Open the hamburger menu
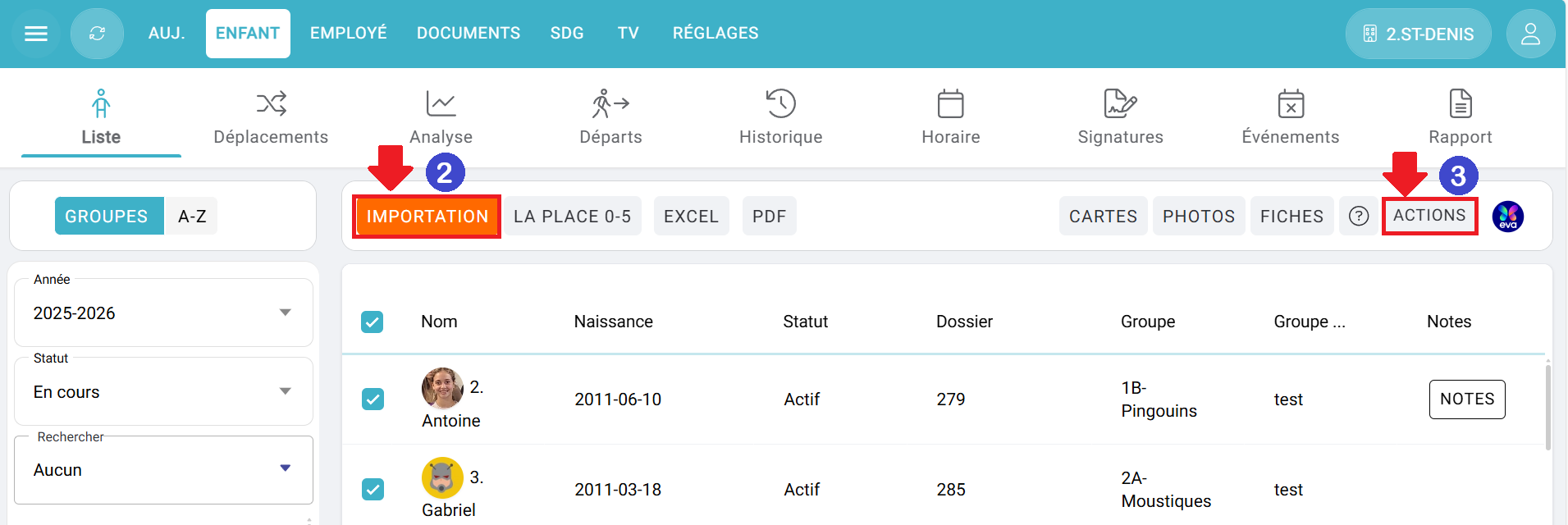1568x525 pixels. pos(36,34)
